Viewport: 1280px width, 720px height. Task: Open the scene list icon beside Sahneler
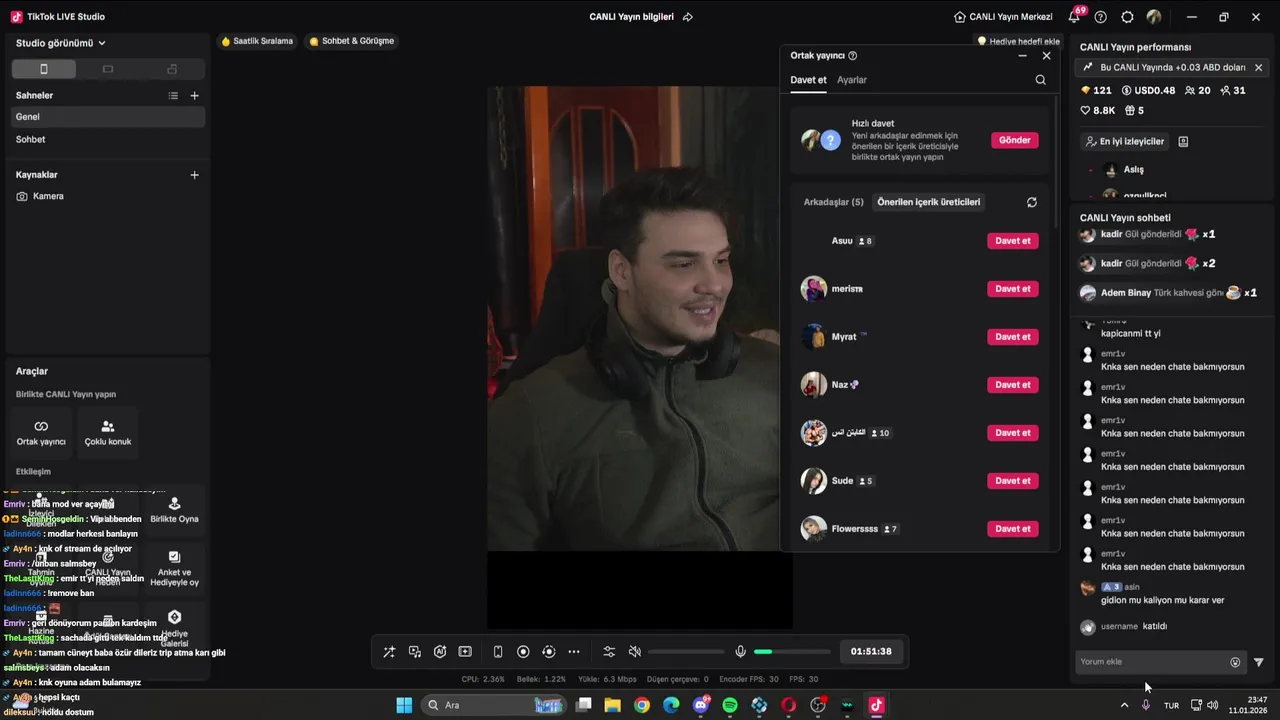(x=173, y=96)
